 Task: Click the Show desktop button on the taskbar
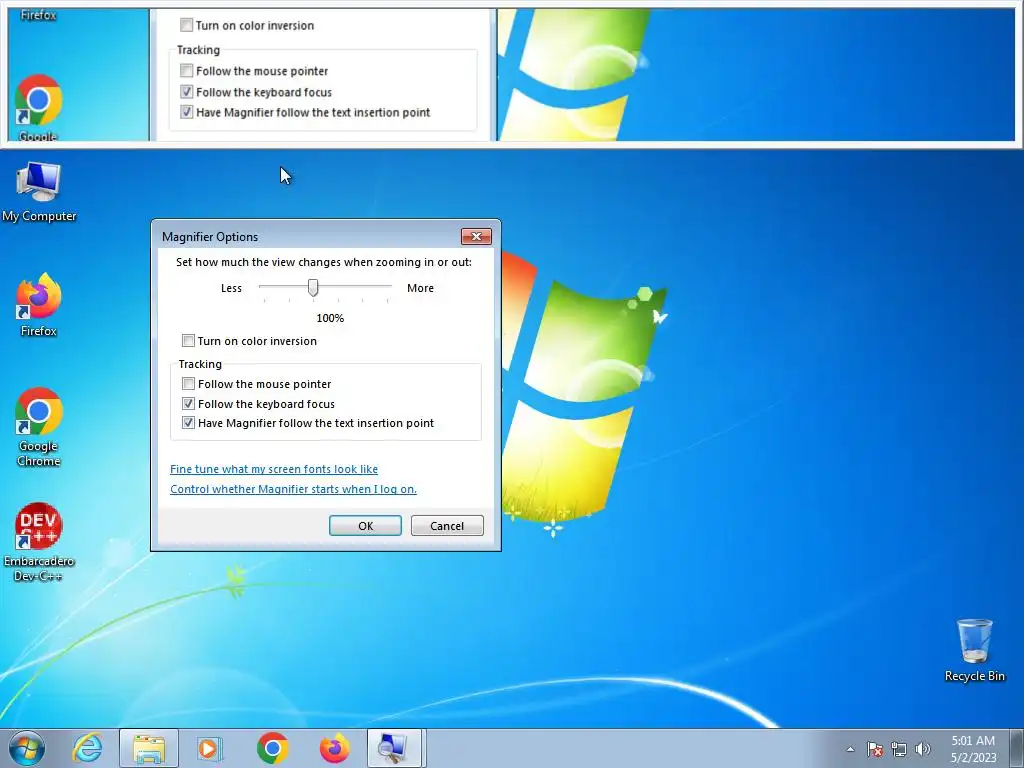(1017, 748)
